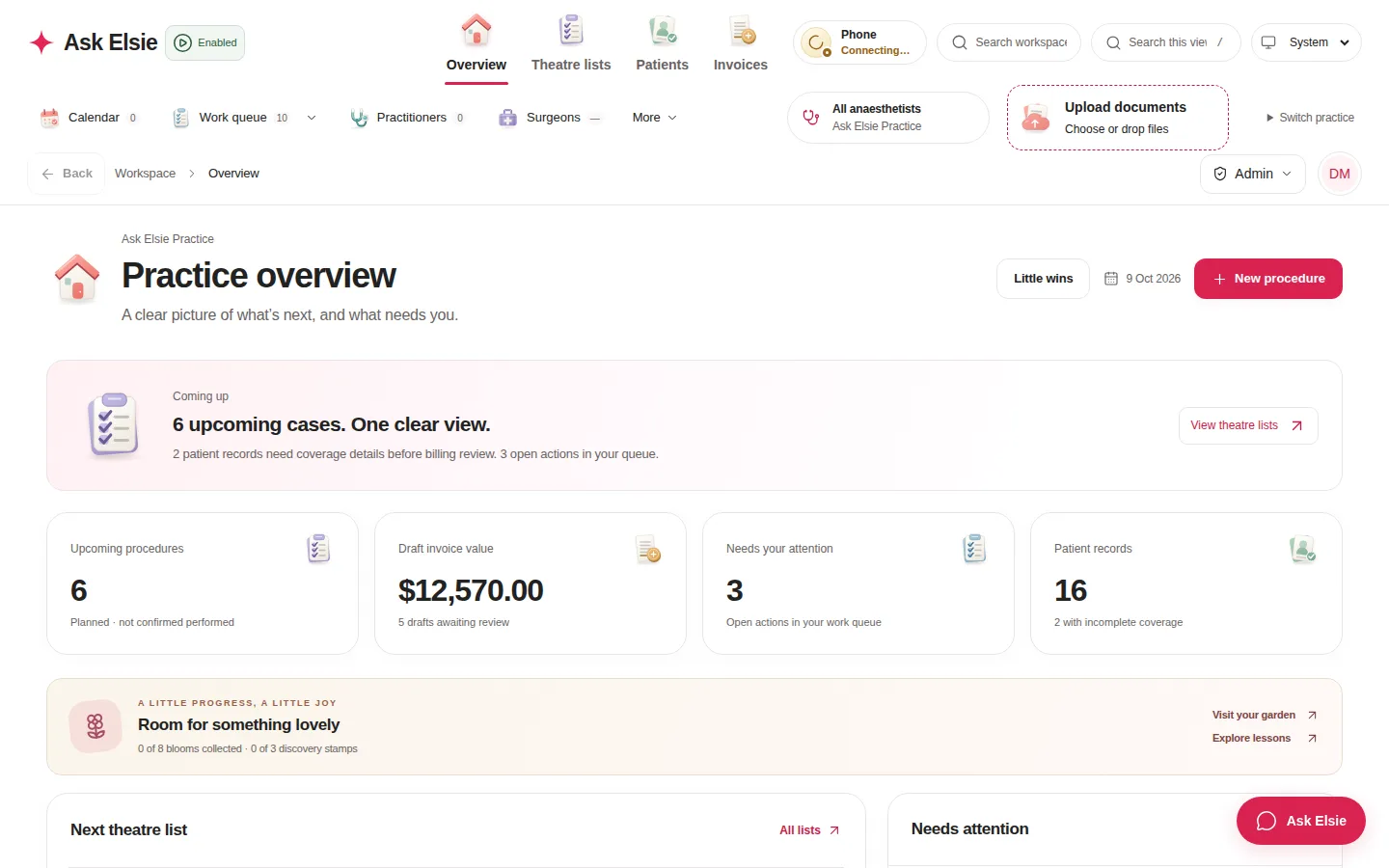Click the arrow icon beside Explore lessons
Screen dimensions: 1389x868
[x=1312, y=738]
